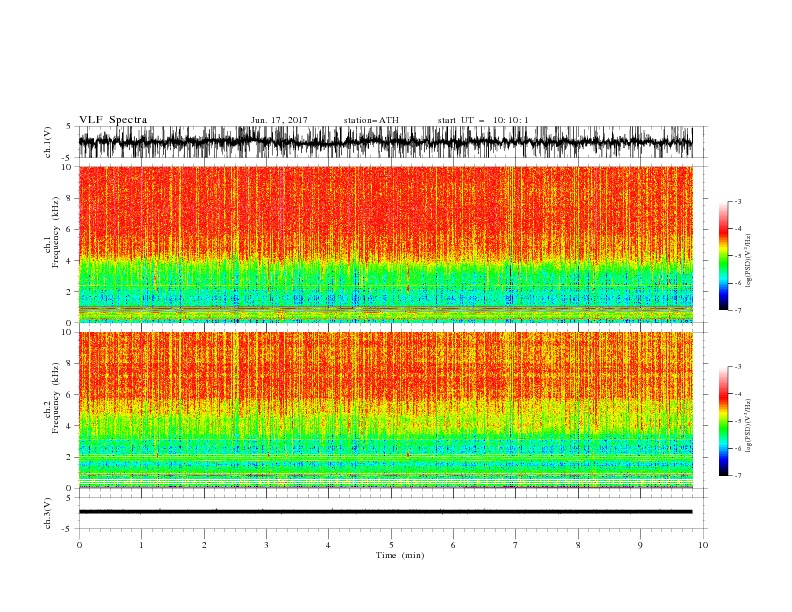Click the date text "Jun. 17, 2017"
Viewport: 792px width, 612px height.
click(x=279, y=120)
